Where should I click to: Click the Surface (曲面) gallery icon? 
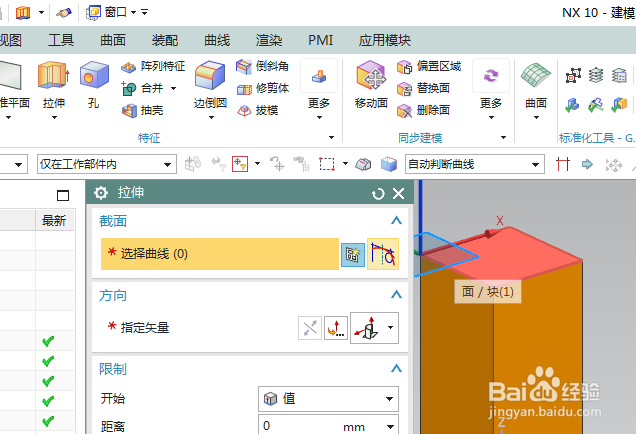coord(536,76)
